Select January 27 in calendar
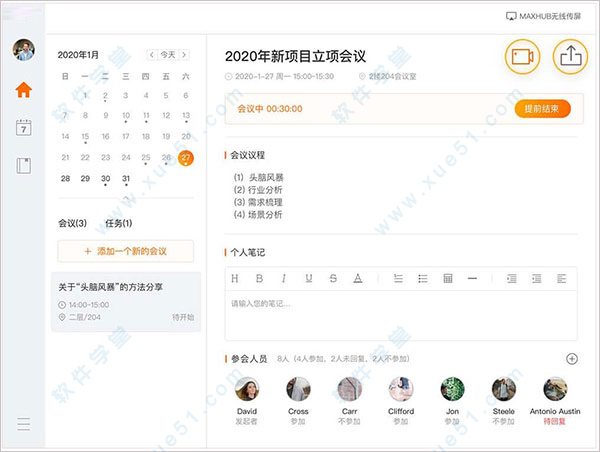Image resolution: width=600 pixels, height=452 pixels. pyautogui.click(x=186, y=158)
